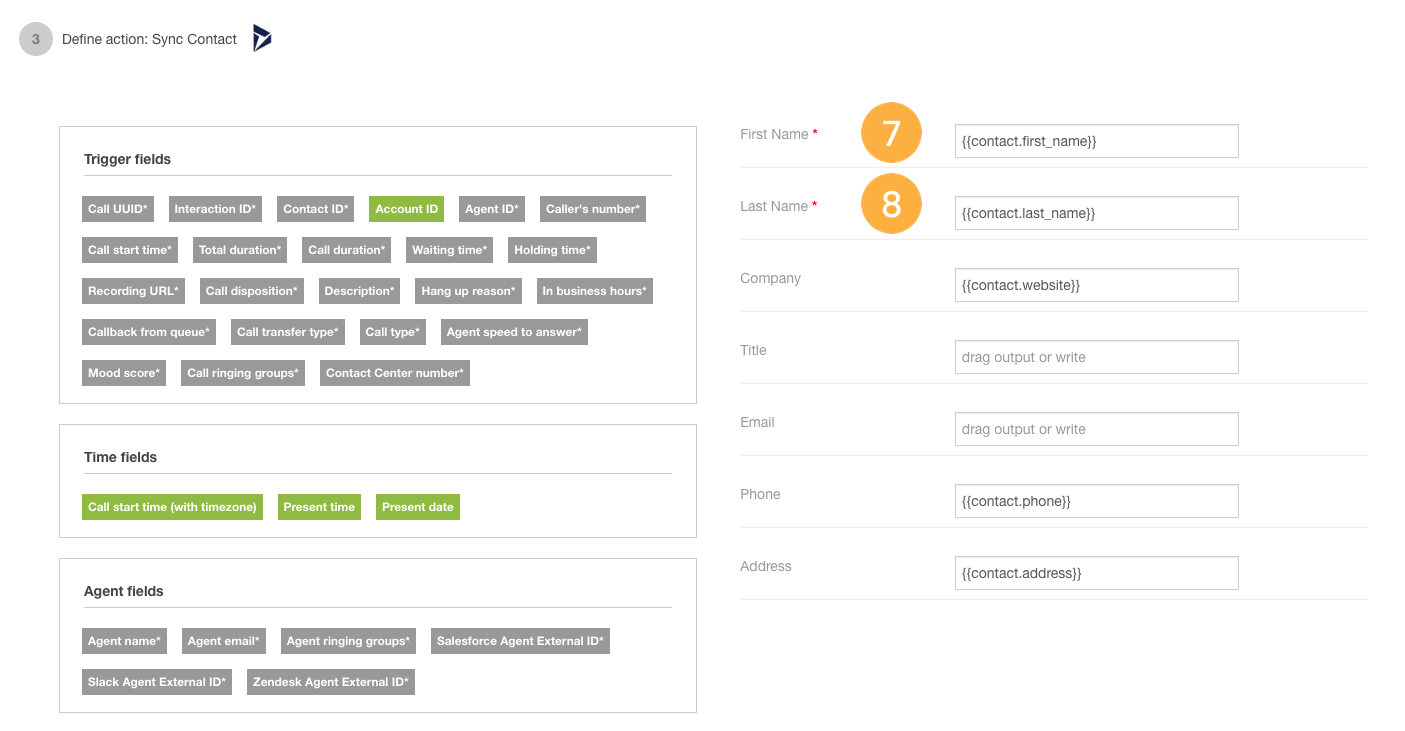Click the Present date time field tag

pyautogui.click(x=418, y=507)
